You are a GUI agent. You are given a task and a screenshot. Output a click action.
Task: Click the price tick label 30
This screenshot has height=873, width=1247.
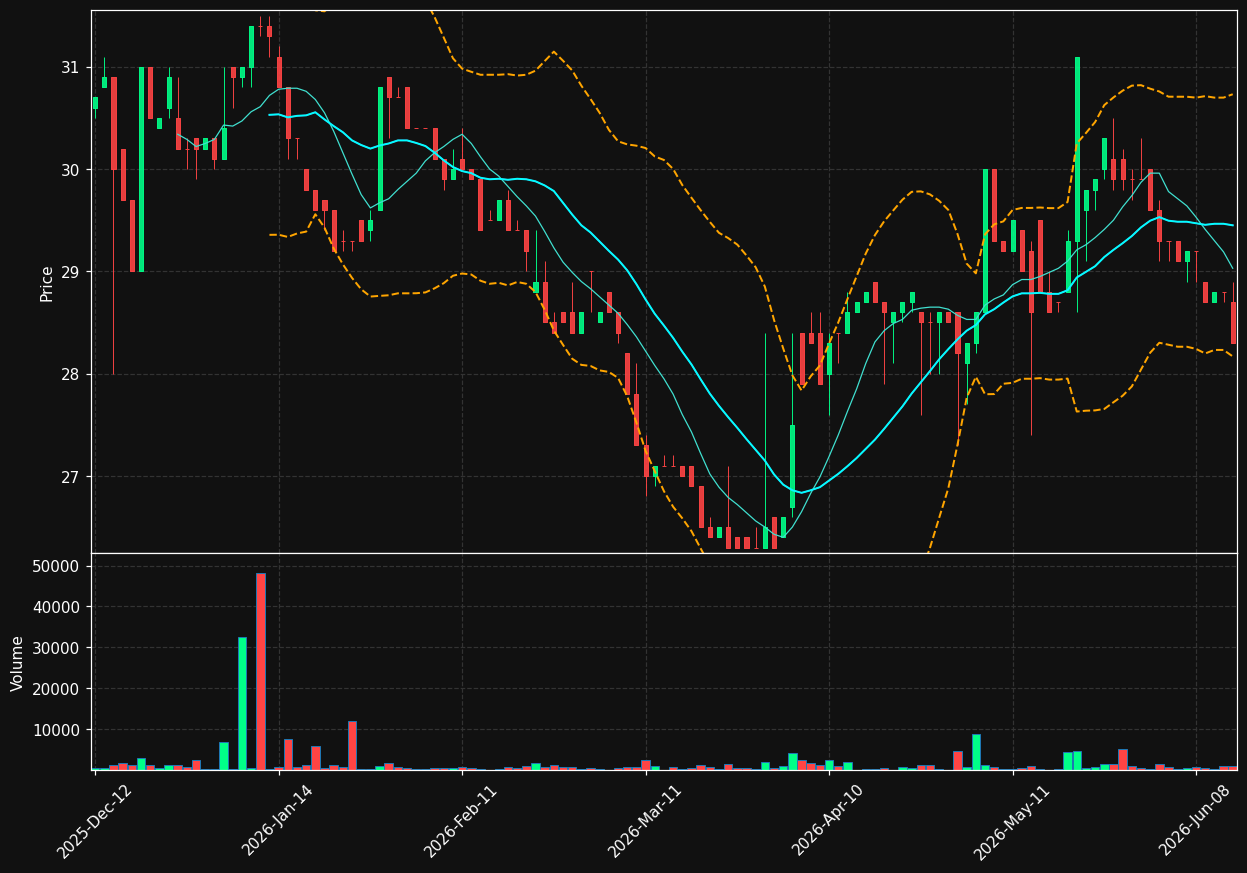71,170
